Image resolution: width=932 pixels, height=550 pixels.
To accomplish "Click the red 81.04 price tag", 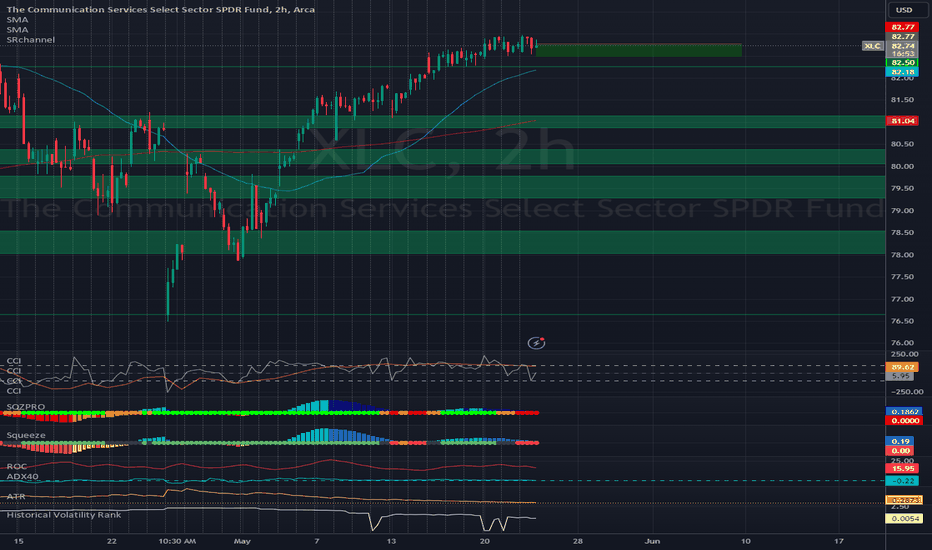I will pos(902,121).
